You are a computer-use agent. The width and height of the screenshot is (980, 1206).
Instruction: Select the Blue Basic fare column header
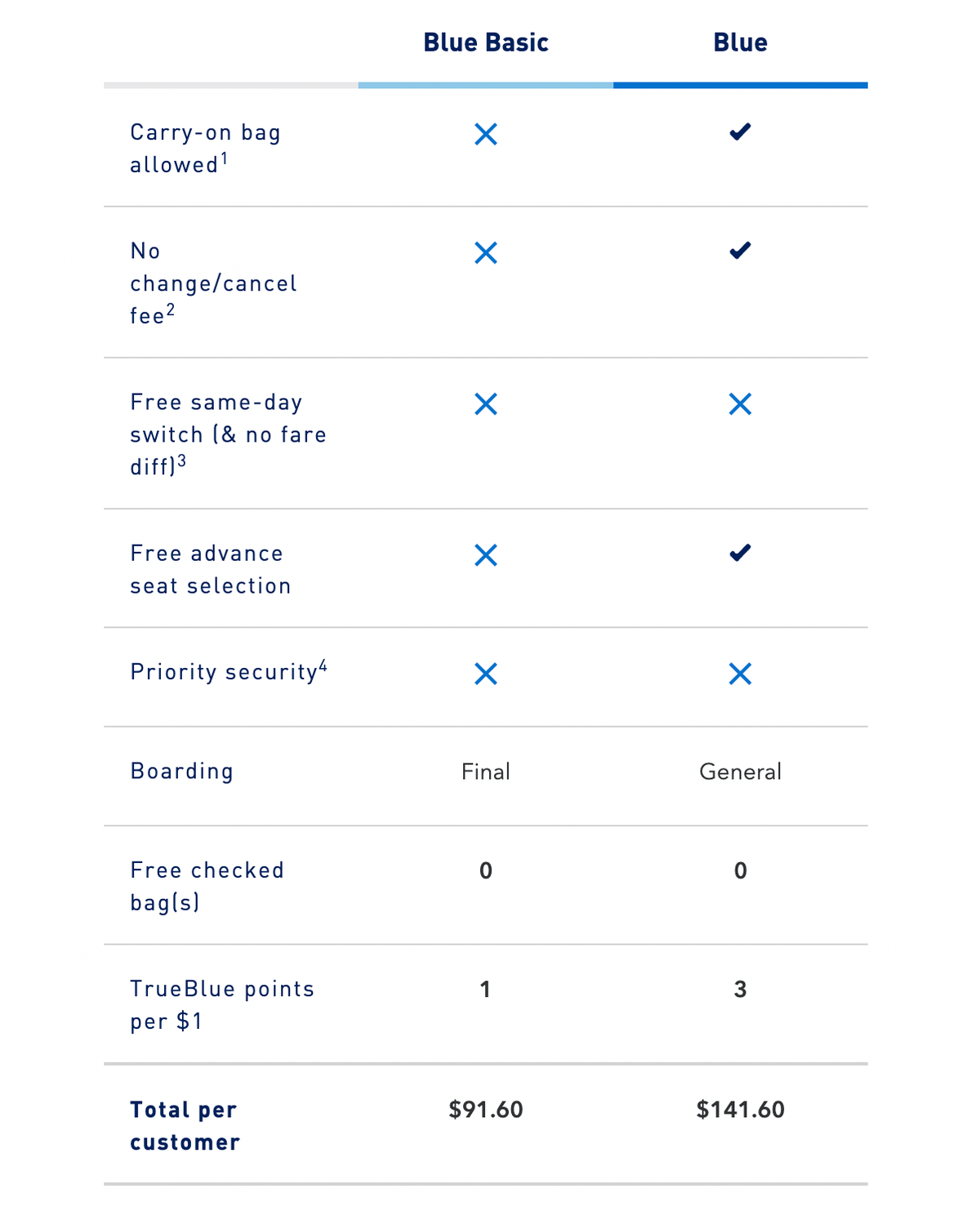(486, 42)
